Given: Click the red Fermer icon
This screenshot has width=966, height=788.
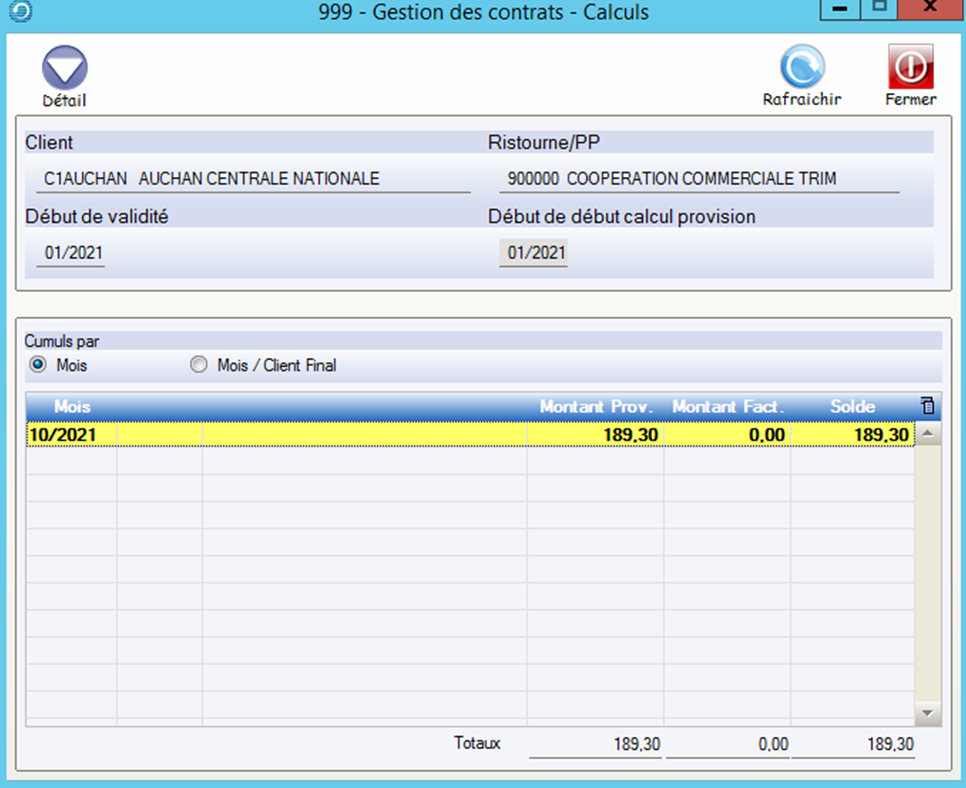Looking at the screenshot, I should 910,67.
